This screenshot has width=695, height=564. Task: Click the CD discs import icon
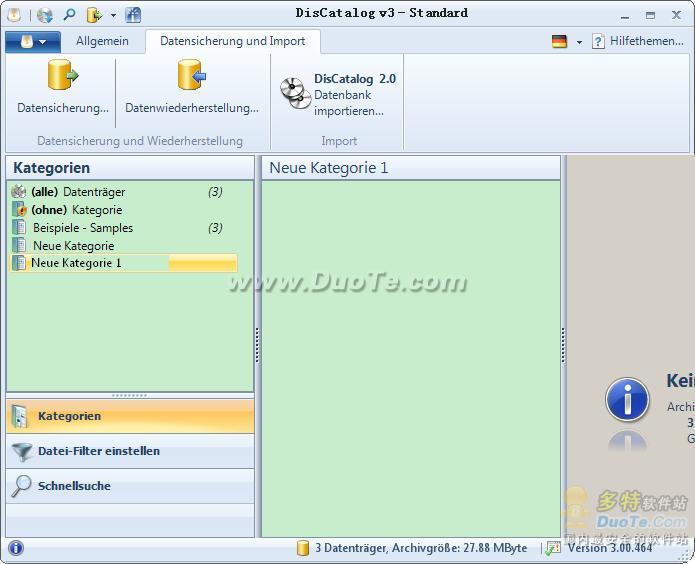click(x=295, y=94)
